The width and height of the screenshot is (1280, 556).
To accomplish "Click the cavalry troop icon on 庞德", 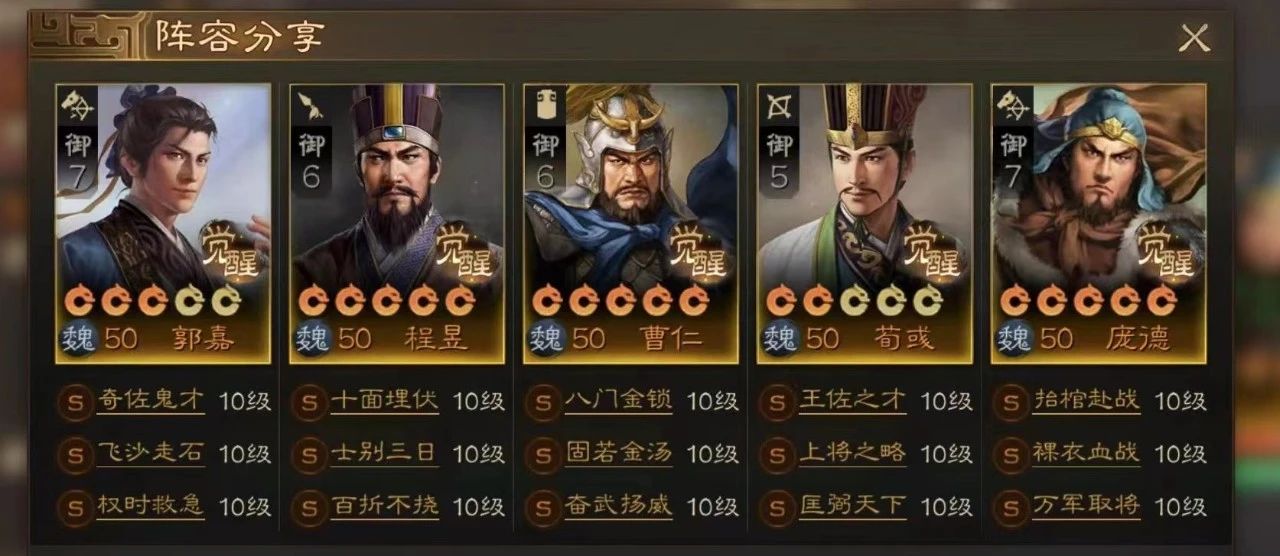I will click(x=1012, y=105).
